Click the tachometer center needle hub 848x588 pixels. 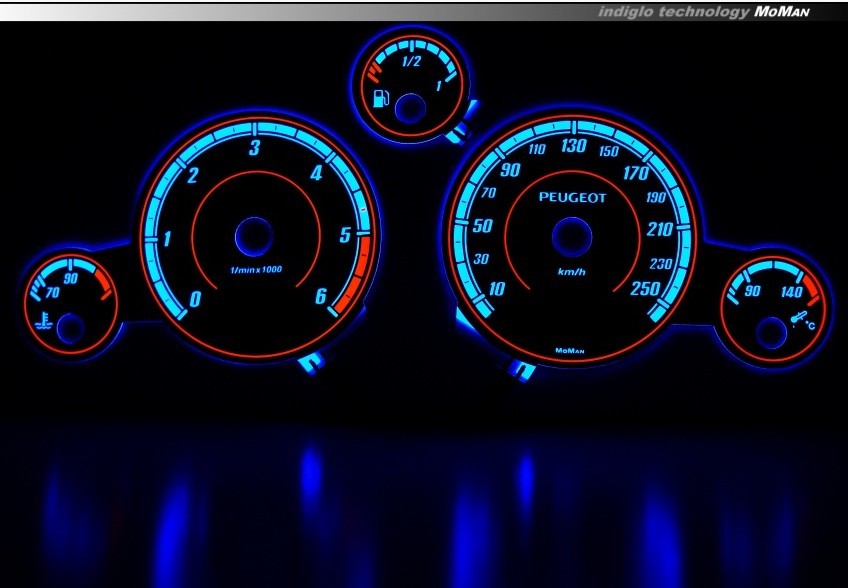(254, 237)
